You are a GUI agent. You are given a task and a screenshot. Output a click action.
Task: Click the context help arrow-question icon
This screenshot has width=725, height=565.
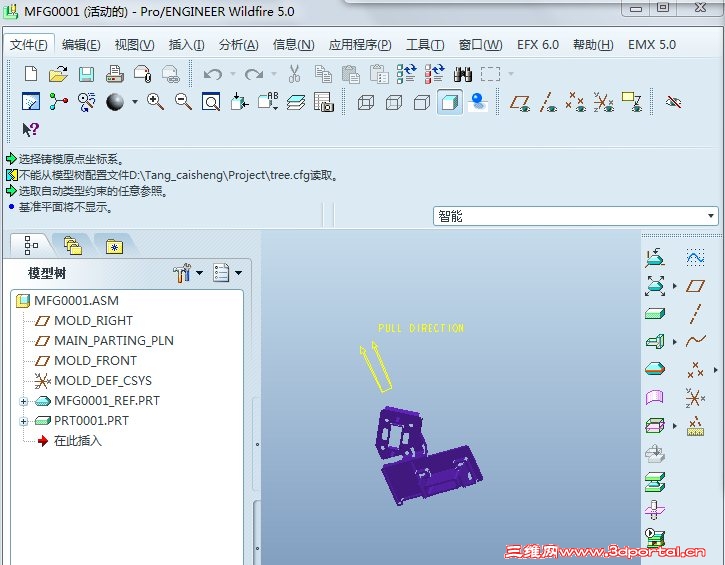(31, 129)
